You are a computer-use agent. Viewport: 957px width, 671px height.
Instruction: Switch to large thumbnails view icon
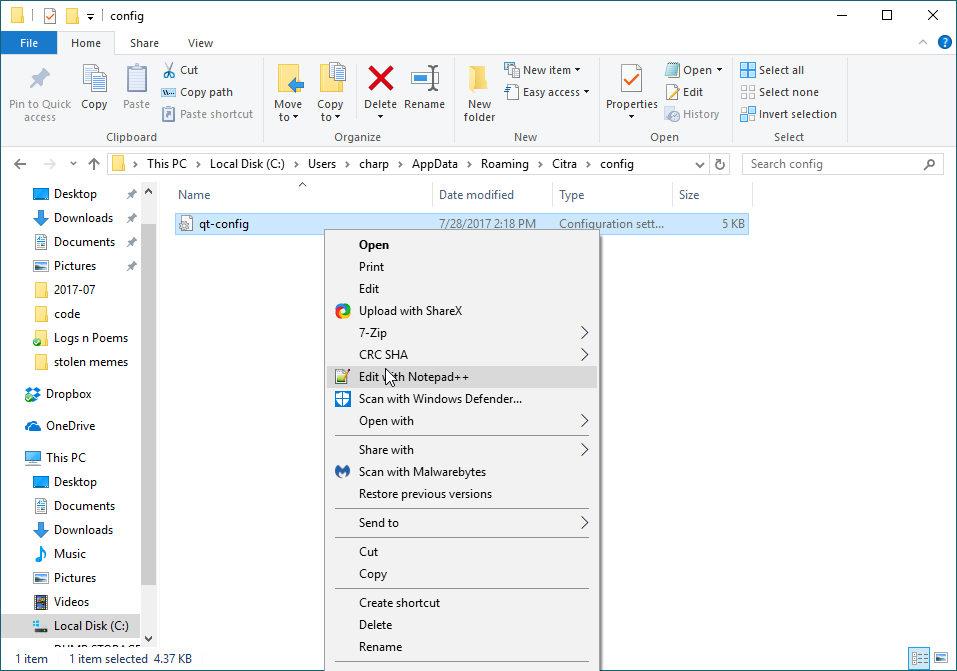tap(940, 658)
